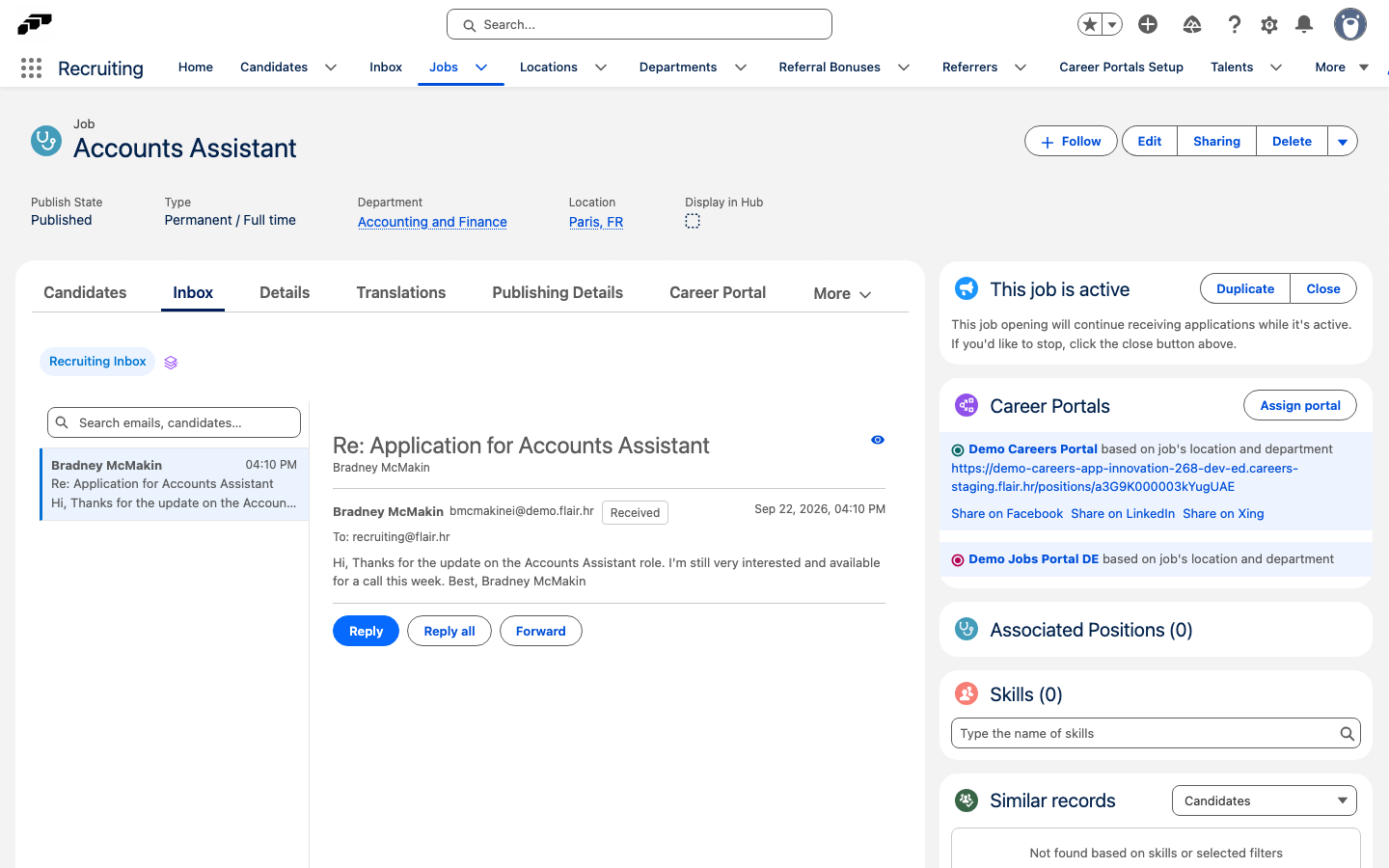The height and width of the screenshot is (868, 1389).
Task: Click the Forward button
Action: [x=540, y=631]
